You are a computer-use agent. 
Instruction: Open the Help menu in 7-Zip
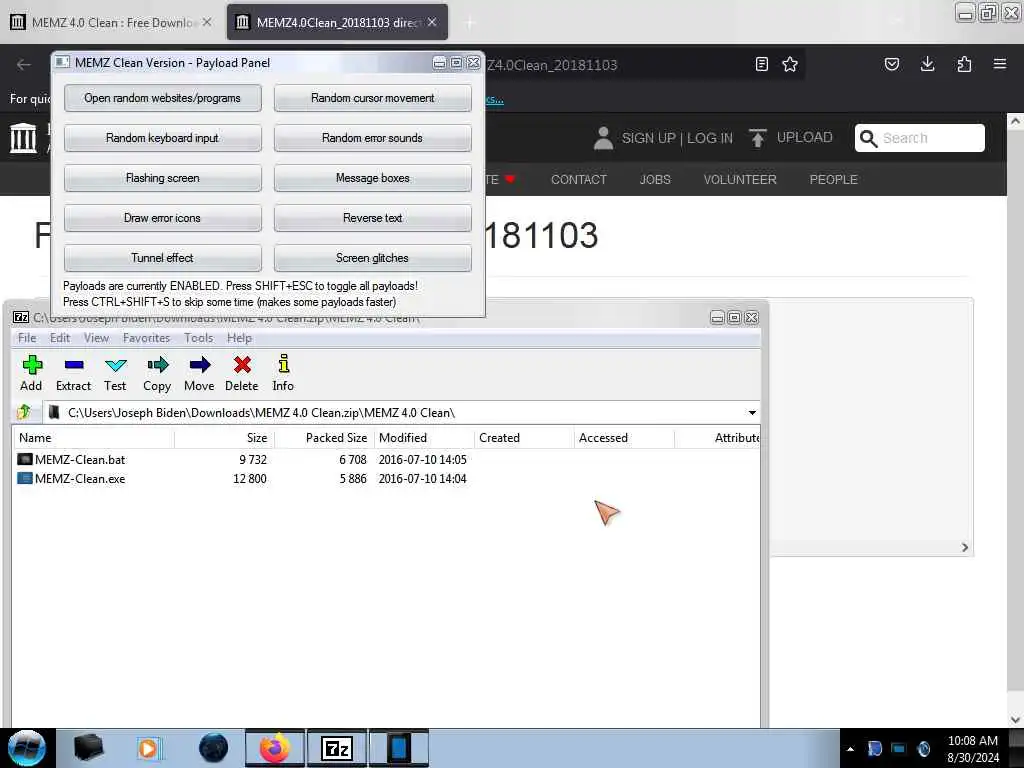point(239,338)
